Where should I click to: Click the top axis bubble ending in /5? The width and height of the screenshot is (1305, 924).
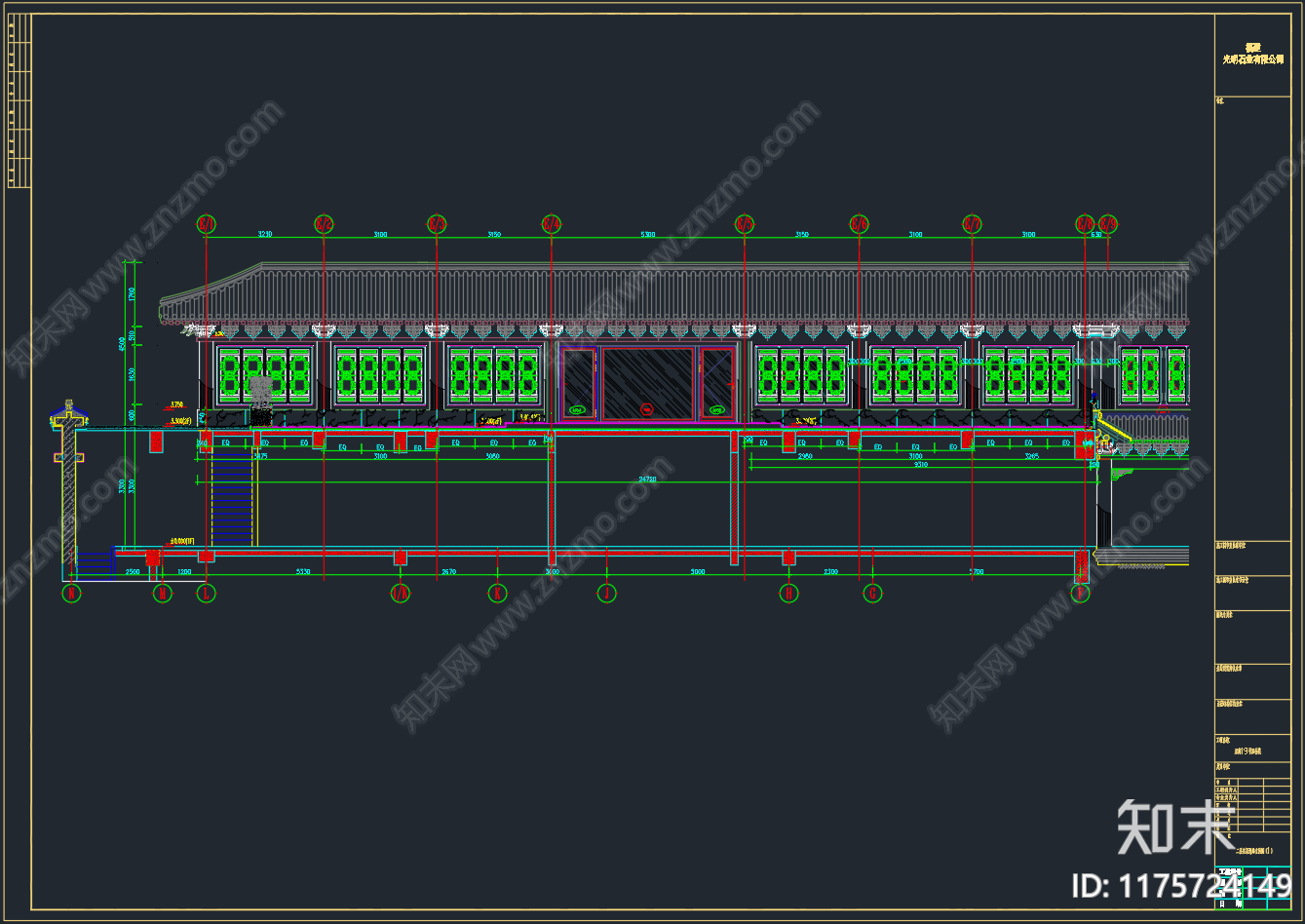click(x=745, y=224)
